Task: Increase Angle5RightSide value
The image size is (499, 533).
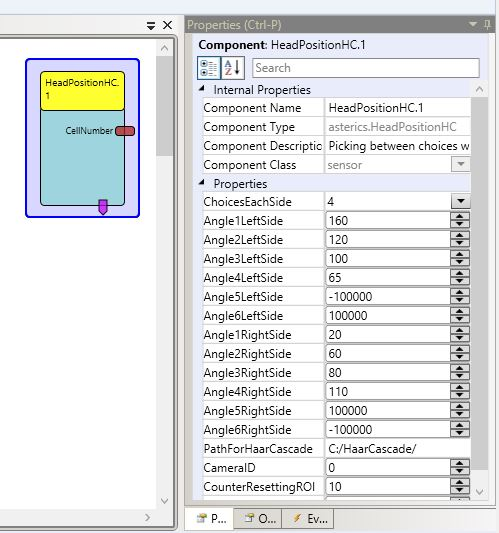Action: click(x=460, y=407)
